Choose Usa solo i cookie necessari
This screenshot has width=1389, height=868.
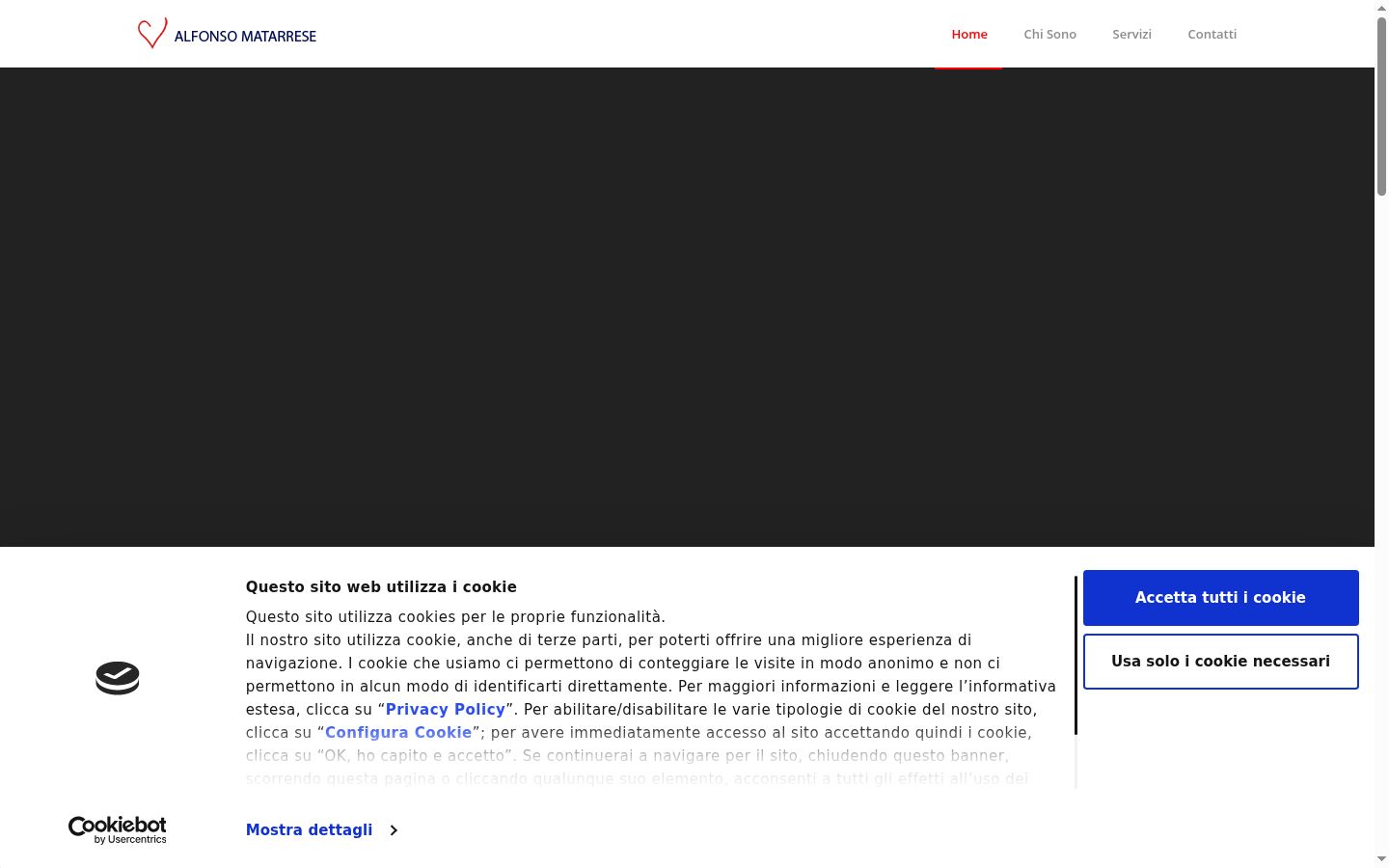tap(1220, 662)
